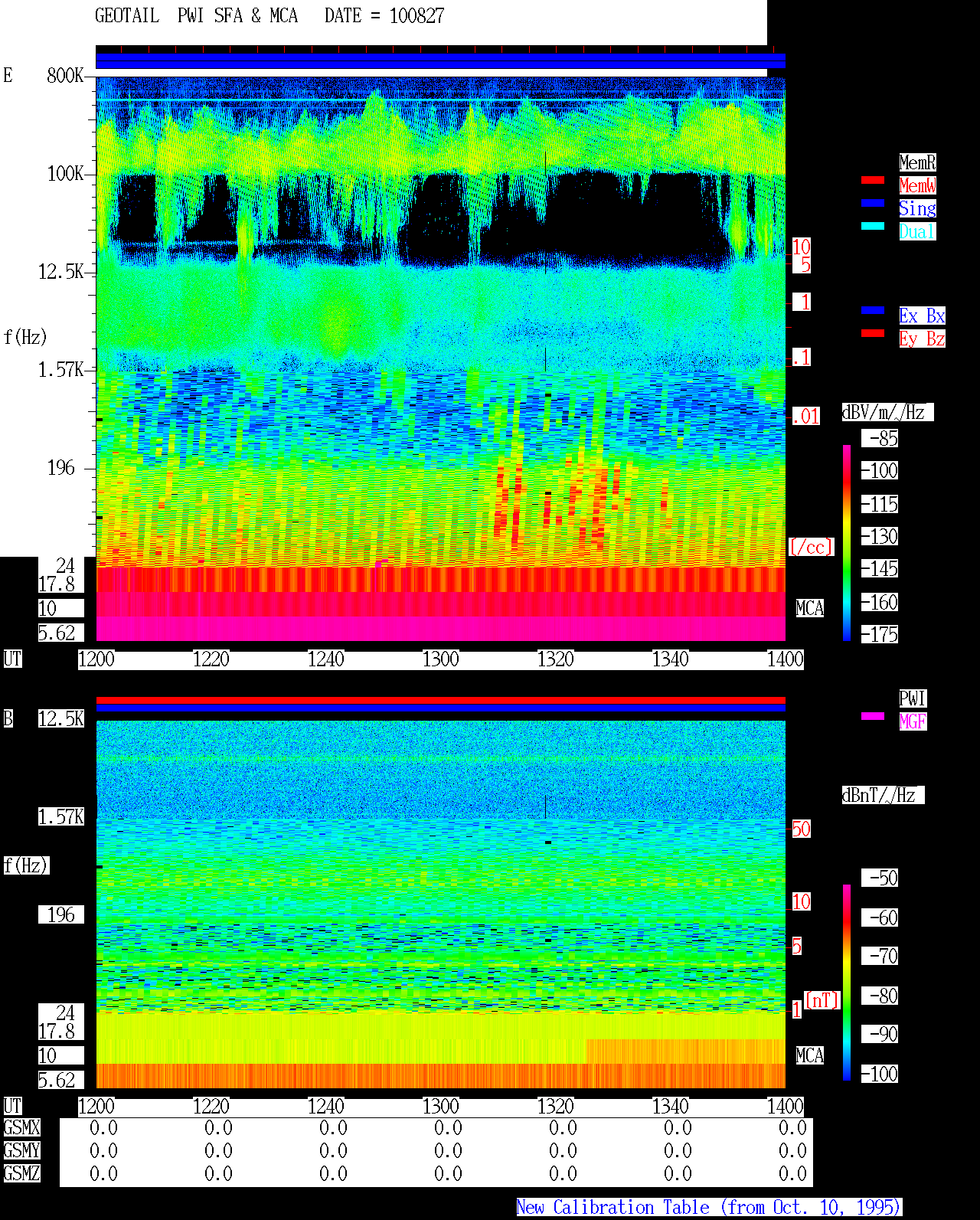
Task: Click the MCA label beside the E spectrogram
Action: click(810, 608)
